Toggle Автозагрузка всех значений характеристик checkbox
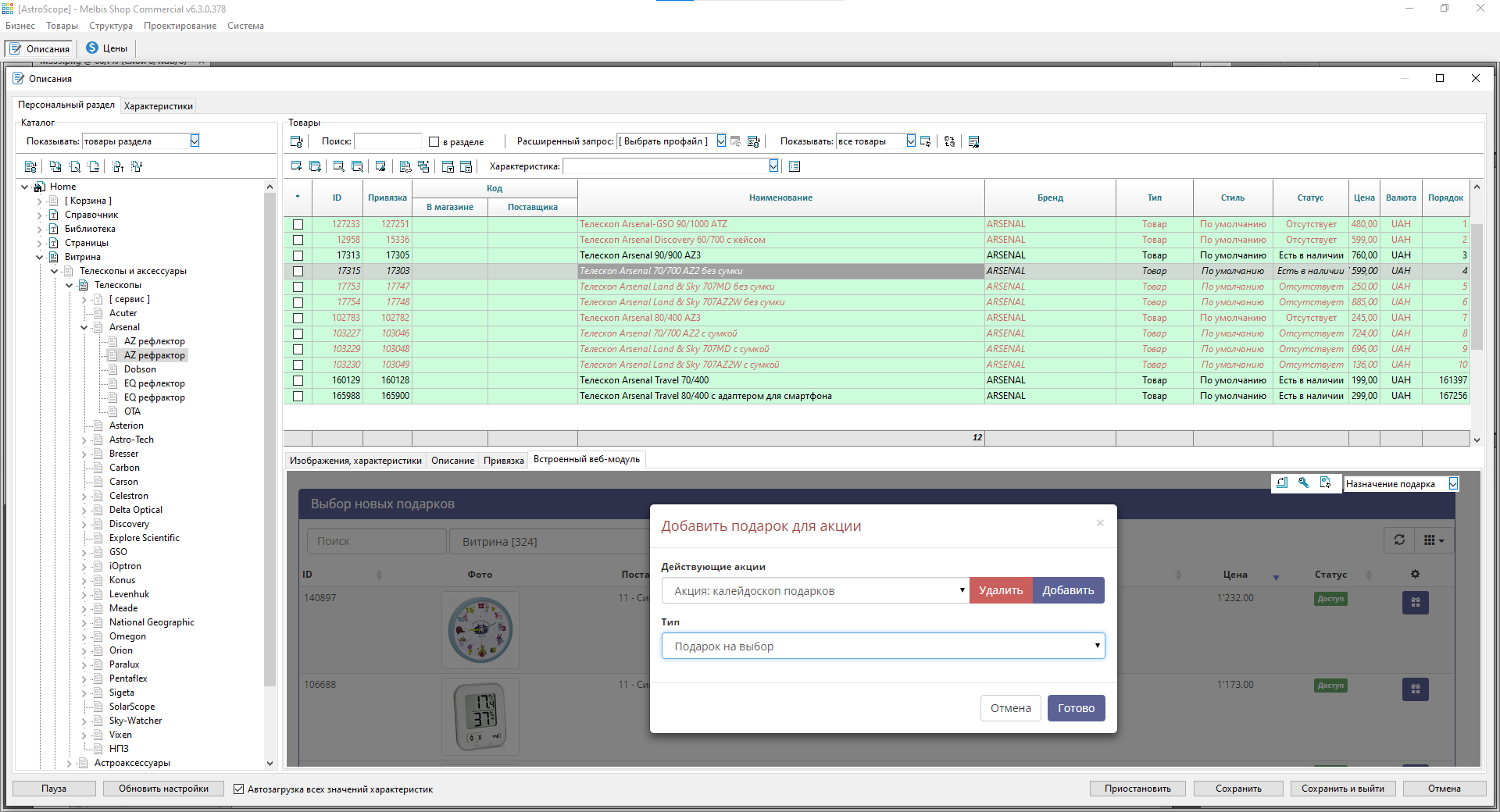Screen dimensions: 1500x812 239,789
